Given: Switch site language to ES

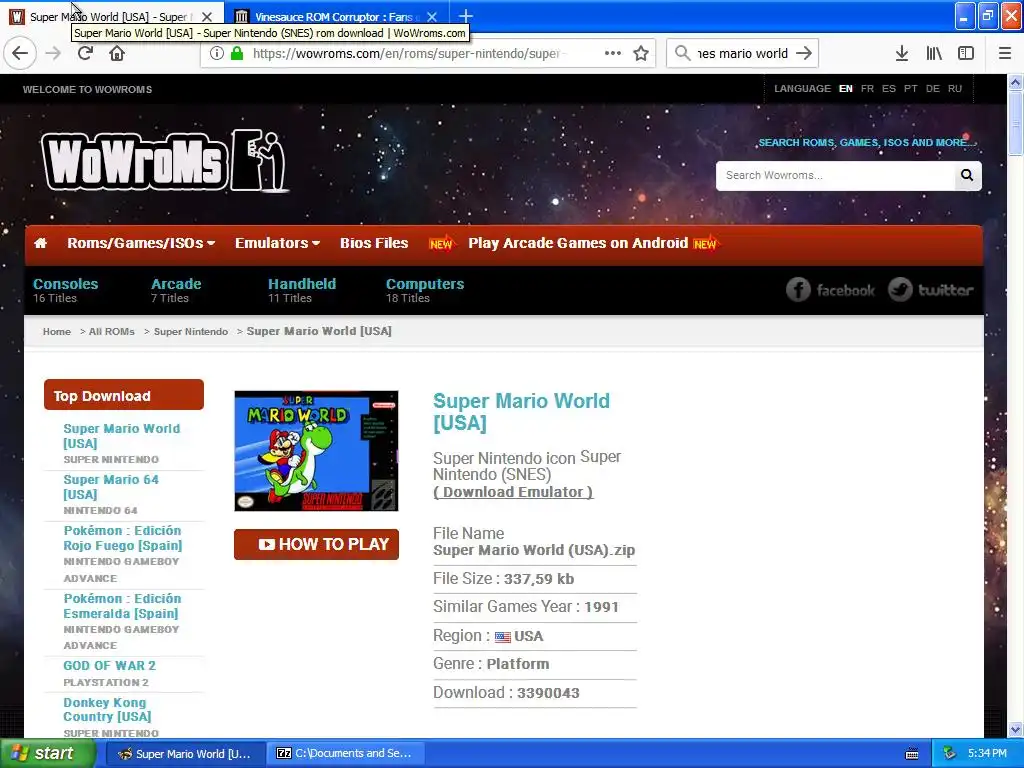Looking at the screenshot, I should (x=889, y=89).
